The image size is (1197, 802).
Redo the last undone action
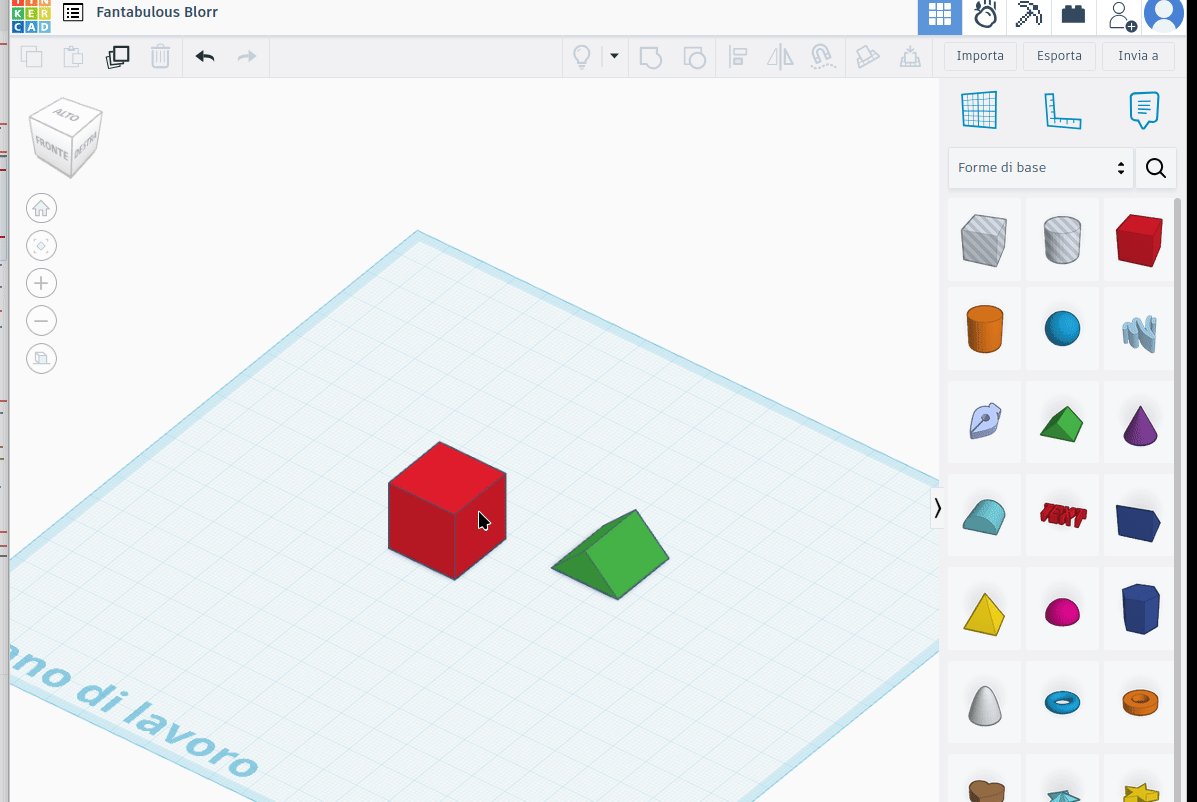tap(247, 56)
